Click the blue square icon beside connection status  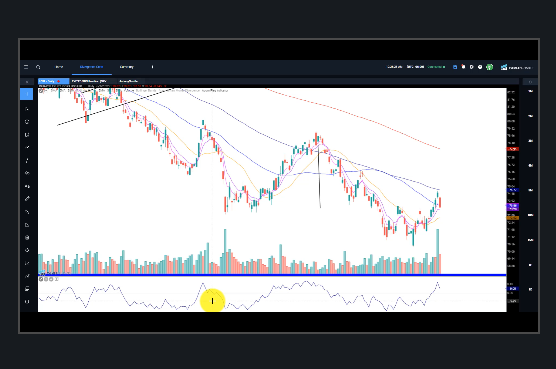coord(455,67)
